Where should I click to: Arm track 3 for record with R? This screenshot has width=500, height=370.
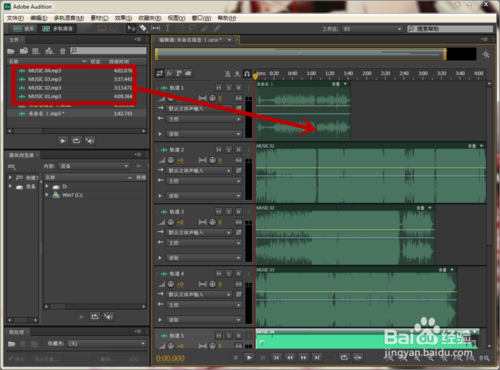[238, 212]
